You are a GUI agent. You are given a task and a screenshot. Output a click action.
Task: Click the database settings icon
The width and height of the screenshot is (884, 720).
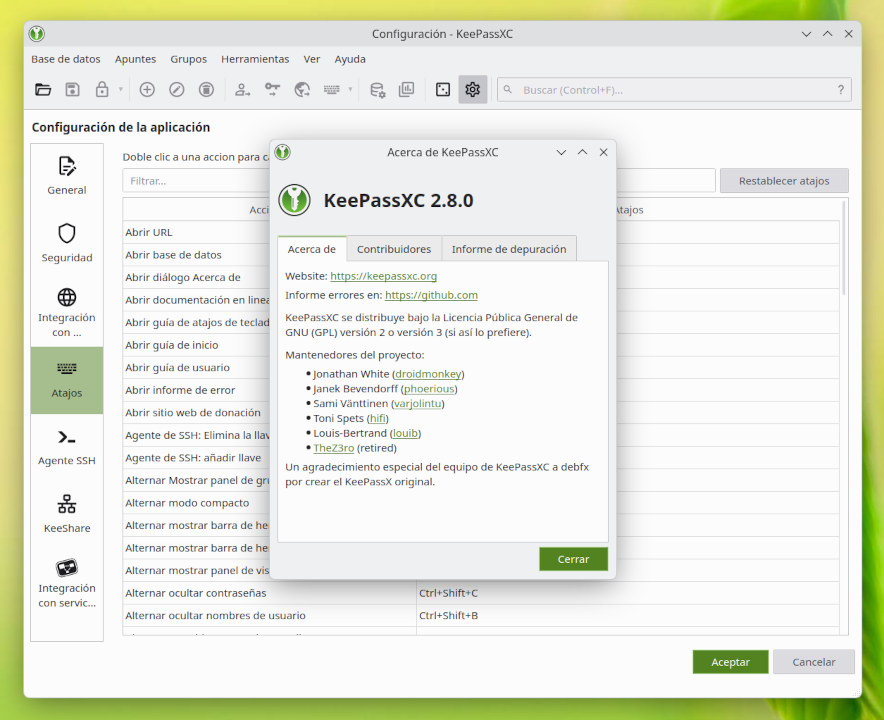tap(377, 90)
